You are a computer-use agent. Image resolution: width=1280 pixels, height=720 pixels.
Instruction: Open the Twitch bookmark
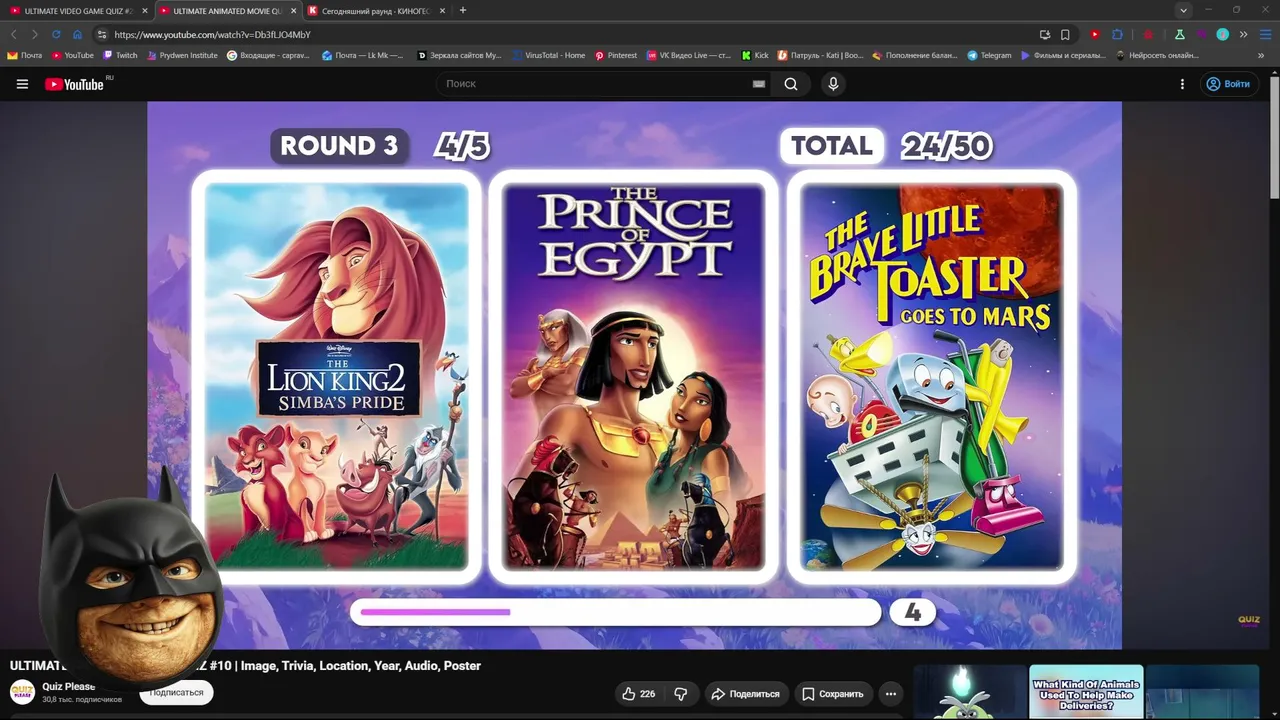tap(120, 55)
